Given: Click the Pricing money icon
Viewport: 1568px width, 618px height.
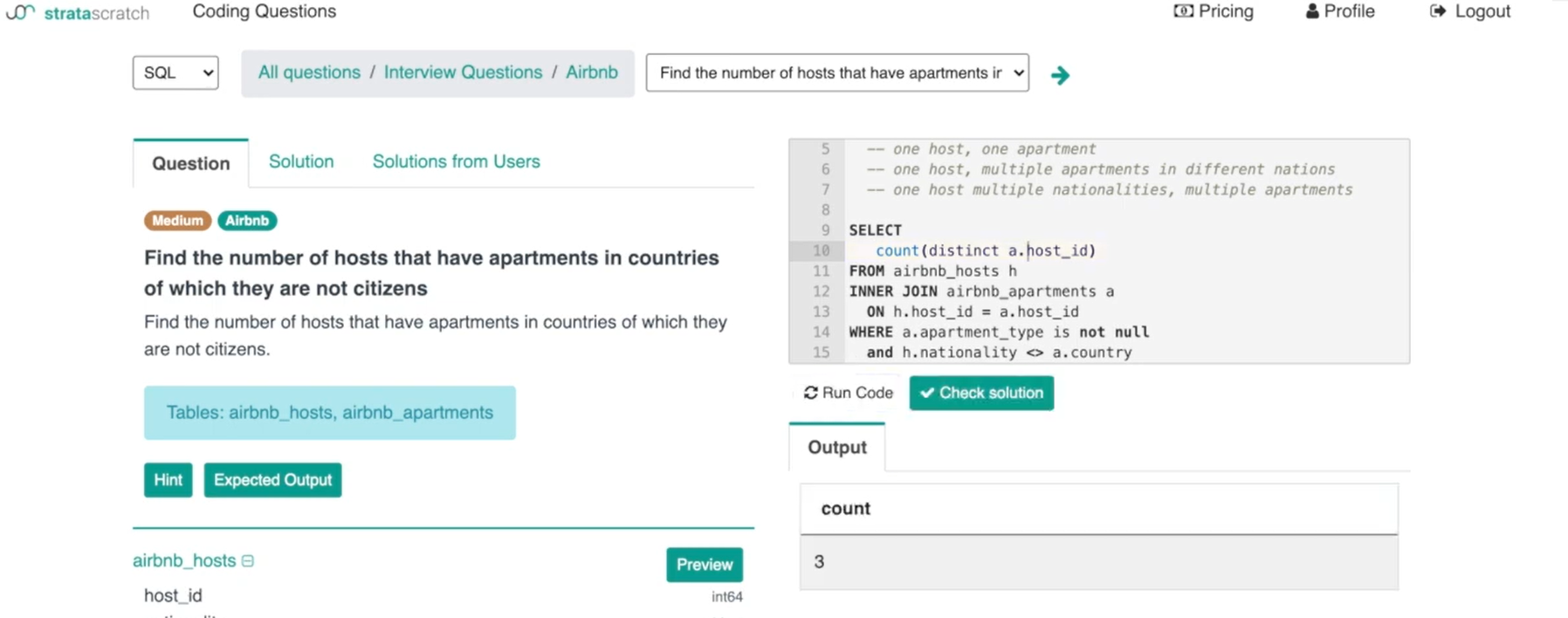Looking at the screenshot, I should [1183, 11].
